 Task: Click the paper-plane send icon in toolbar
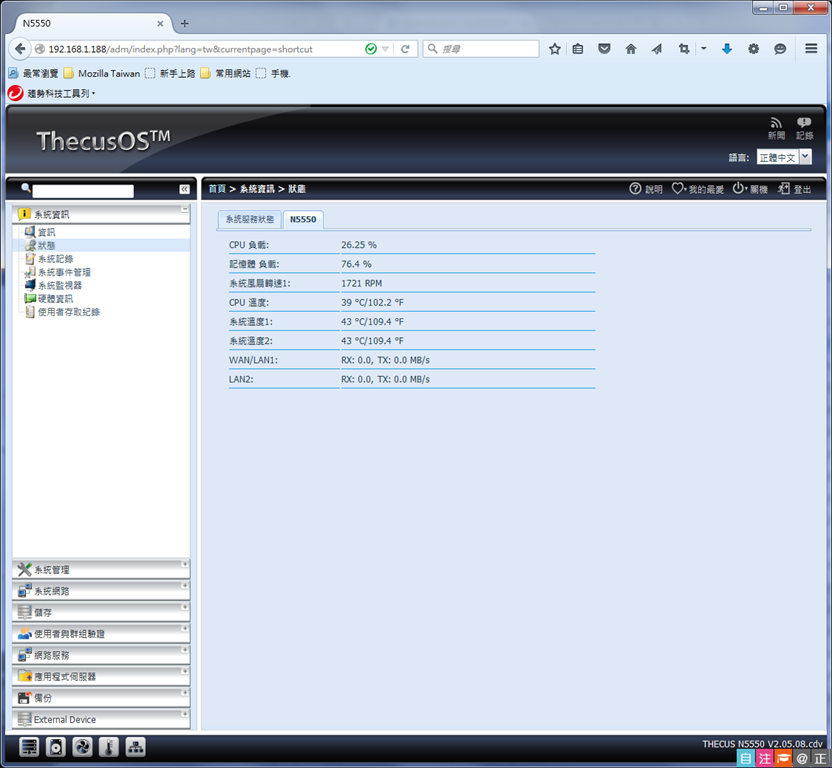click(x=657, y=49)
